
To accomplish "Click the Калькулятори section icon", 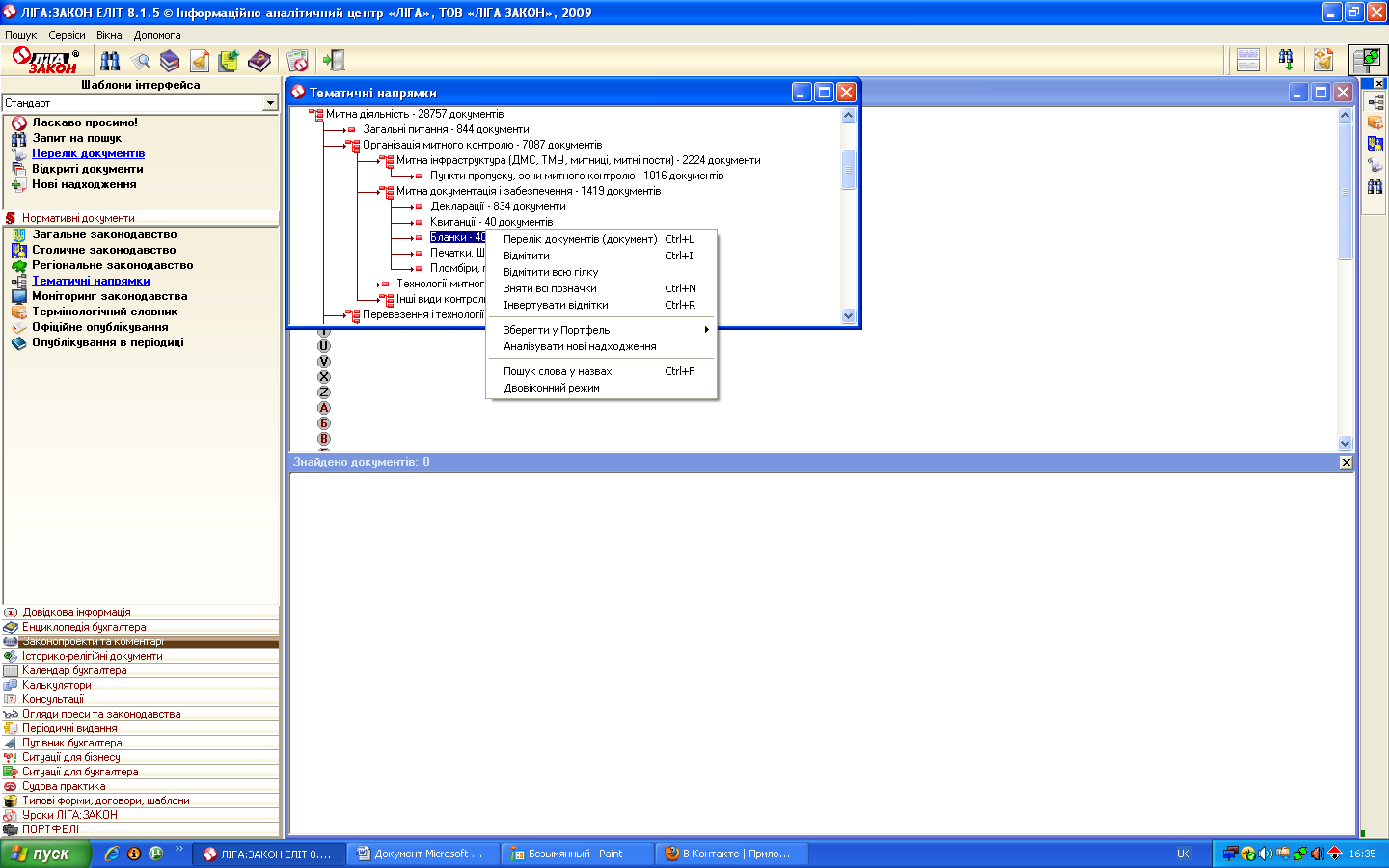I will click(11, 685).
